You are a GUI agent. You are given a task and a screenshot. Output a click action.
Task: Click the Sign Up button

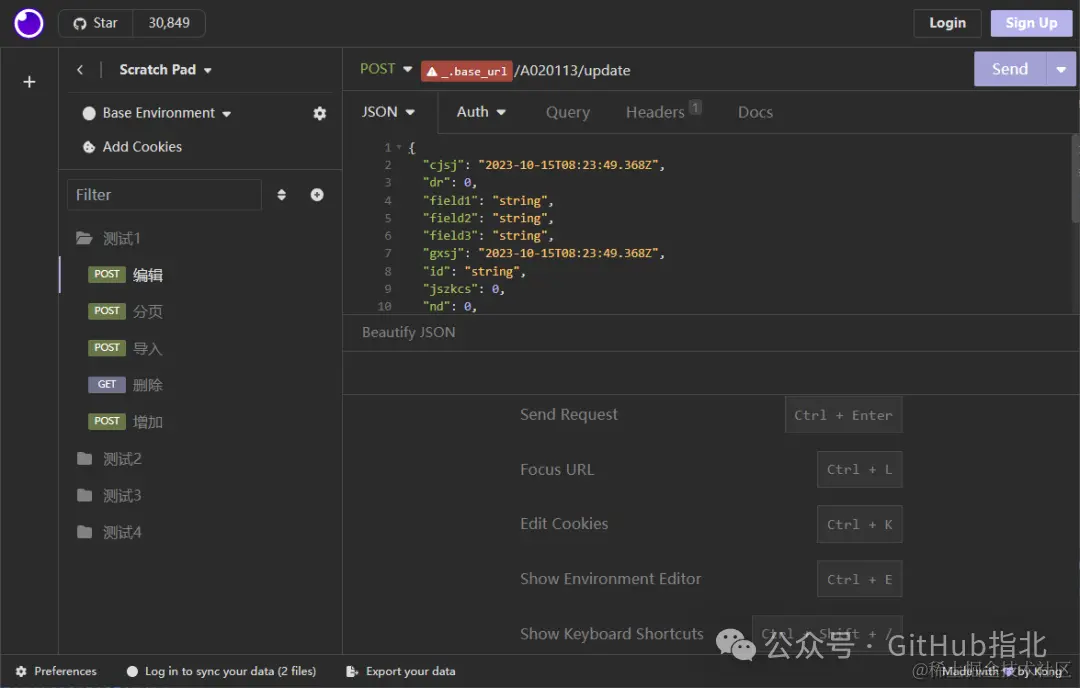tap(1031, 23)
